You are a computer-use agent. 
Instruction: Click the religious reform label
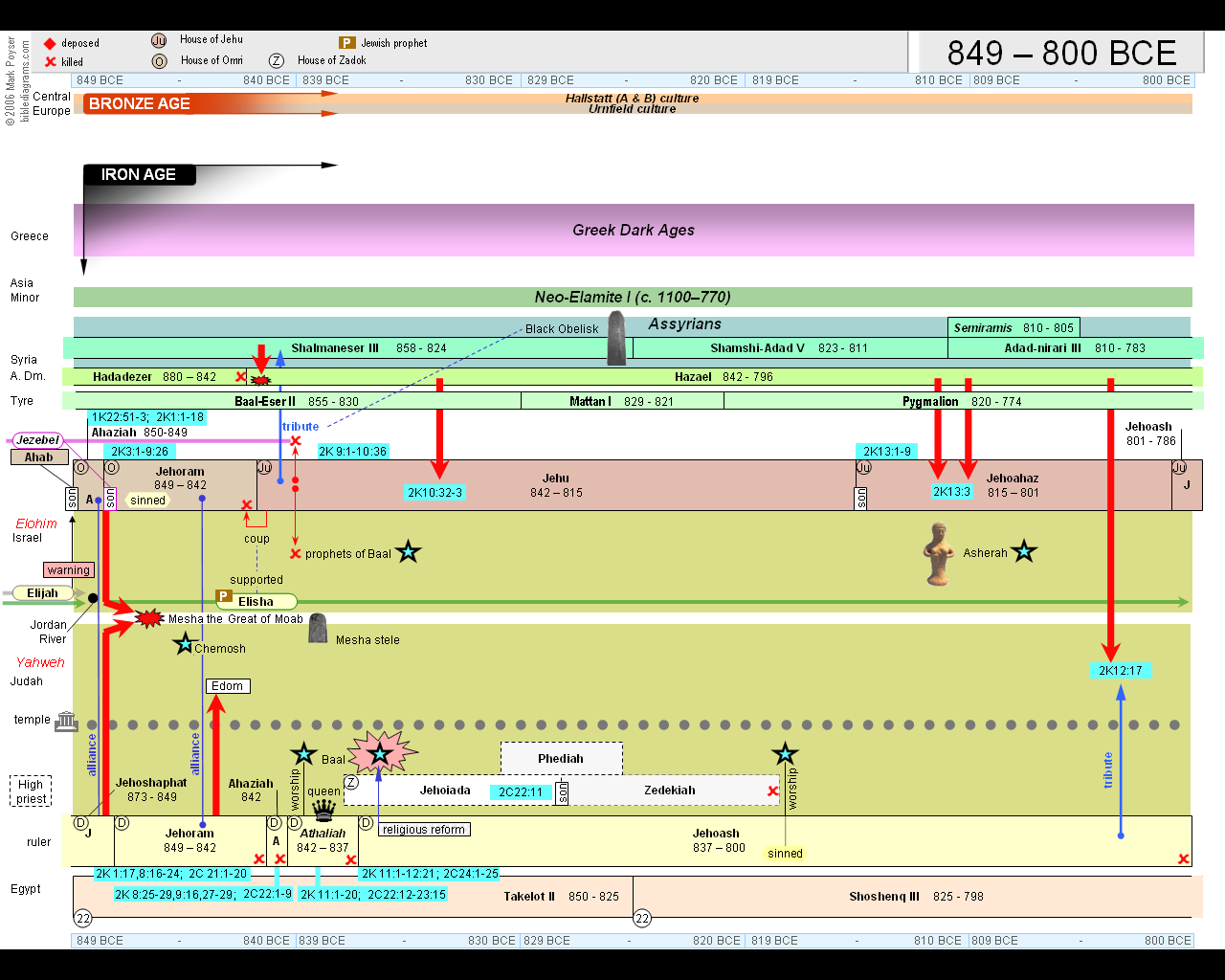coord(424,830)
